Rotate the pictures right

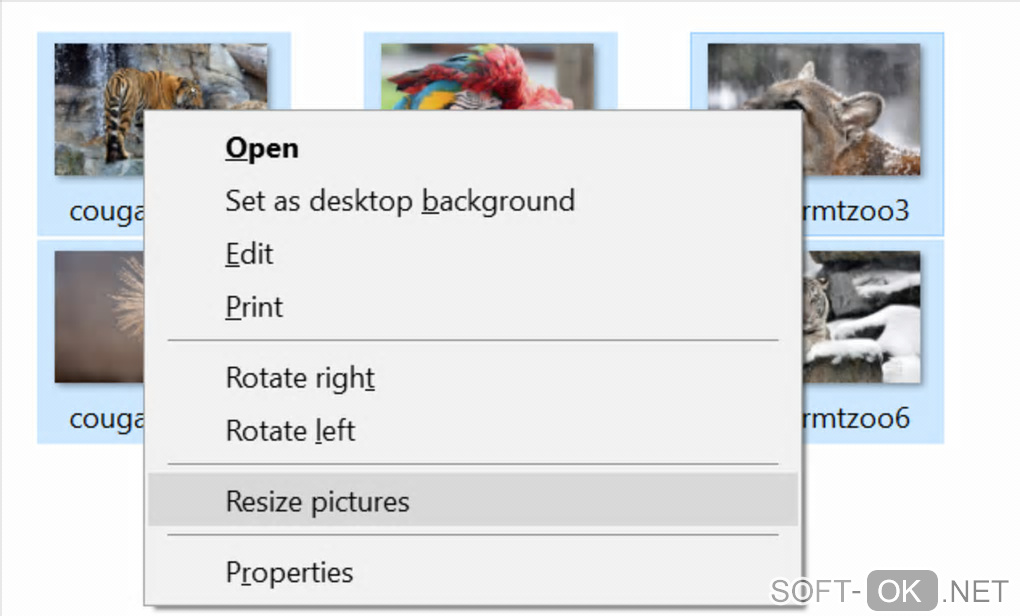coord(300,378)
